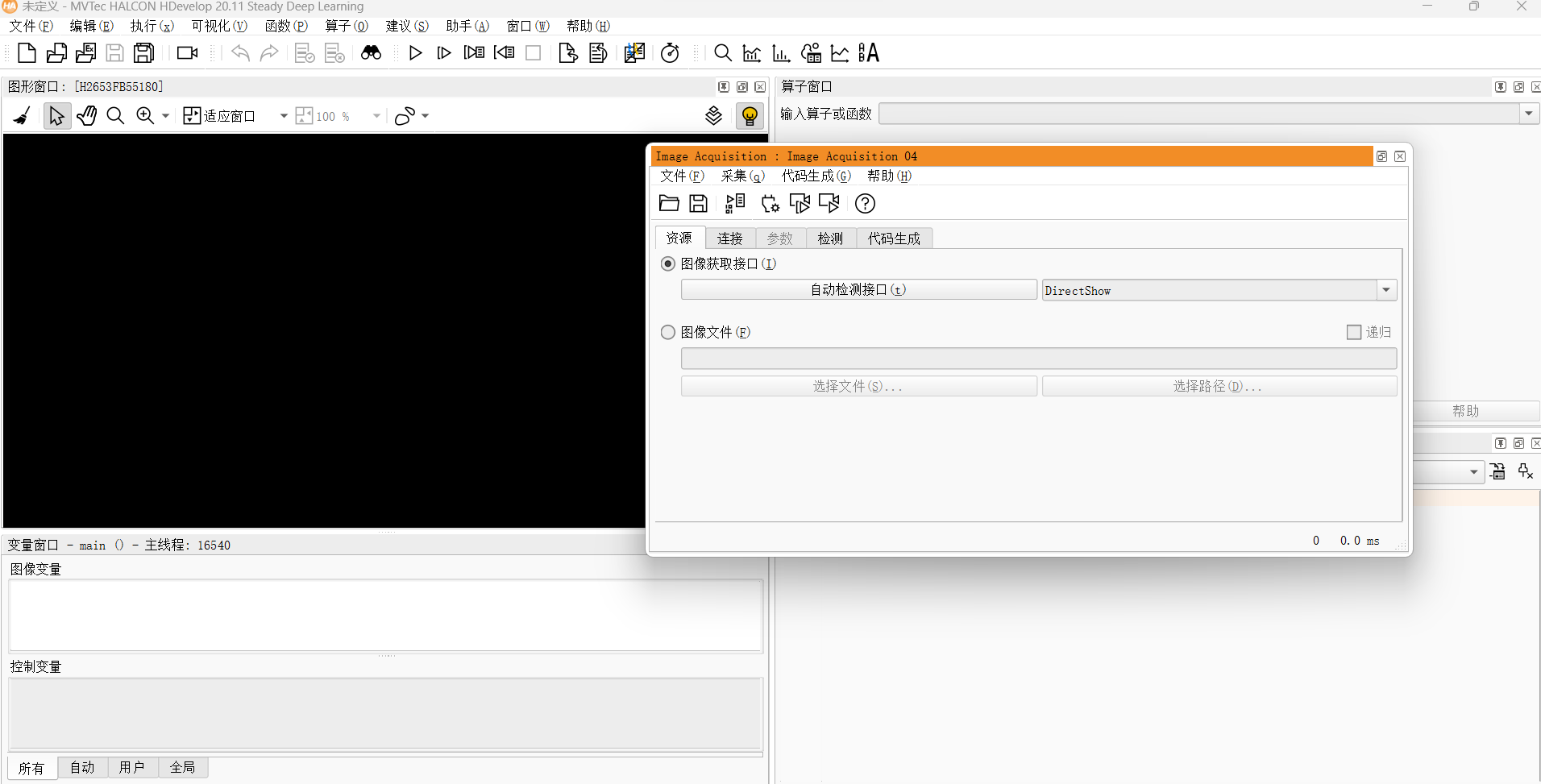Open the camera image acquisition icon in main toolbar
The width and height of the screenshot is (1541, 784).
tap(188, 53)
